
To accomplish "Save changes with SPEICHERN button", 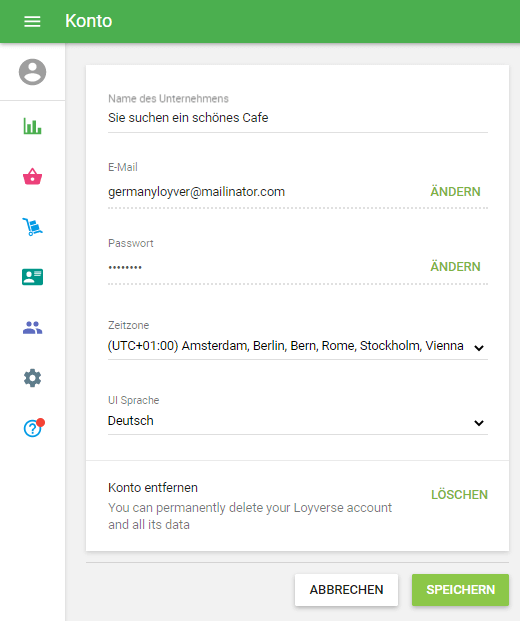I will 460,590.
